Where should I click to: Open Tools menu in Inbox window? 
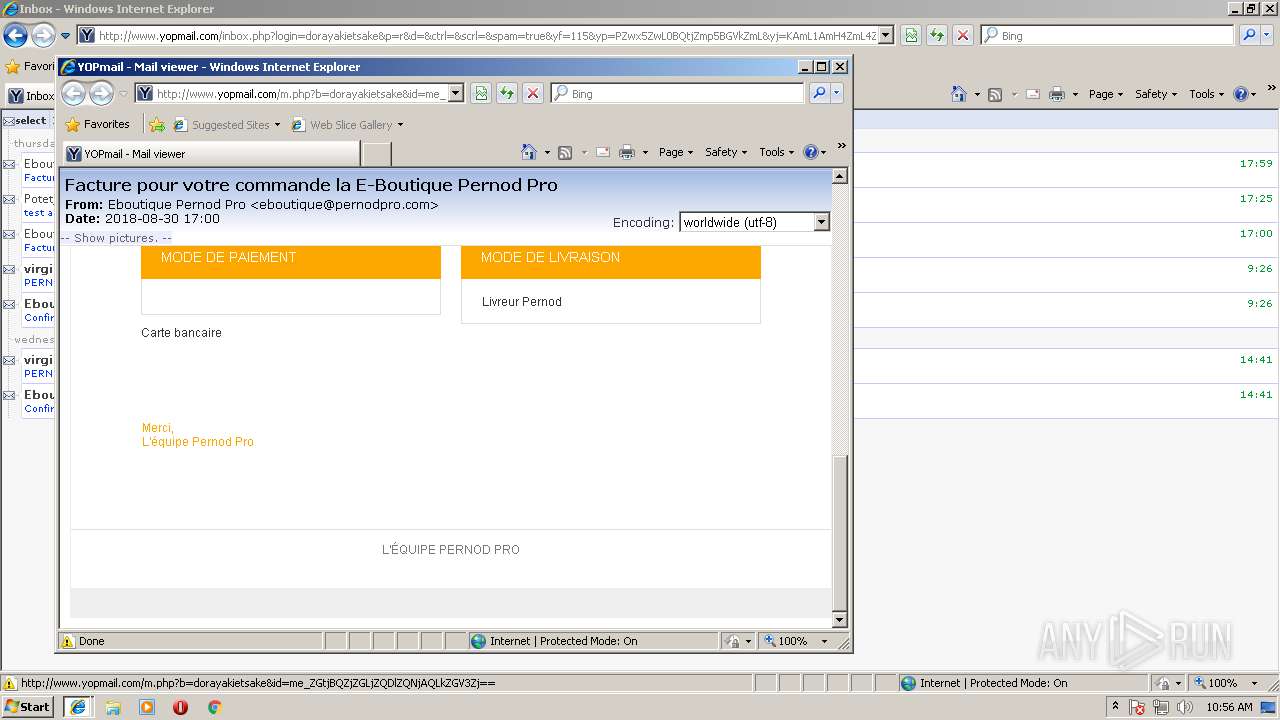1207,94
